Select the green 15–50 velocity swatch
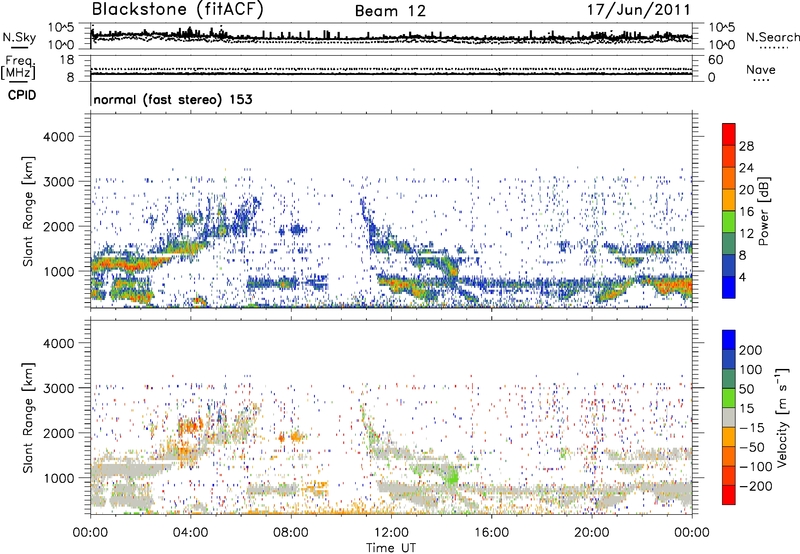800x554 pixels. click(x=729, y=398)
